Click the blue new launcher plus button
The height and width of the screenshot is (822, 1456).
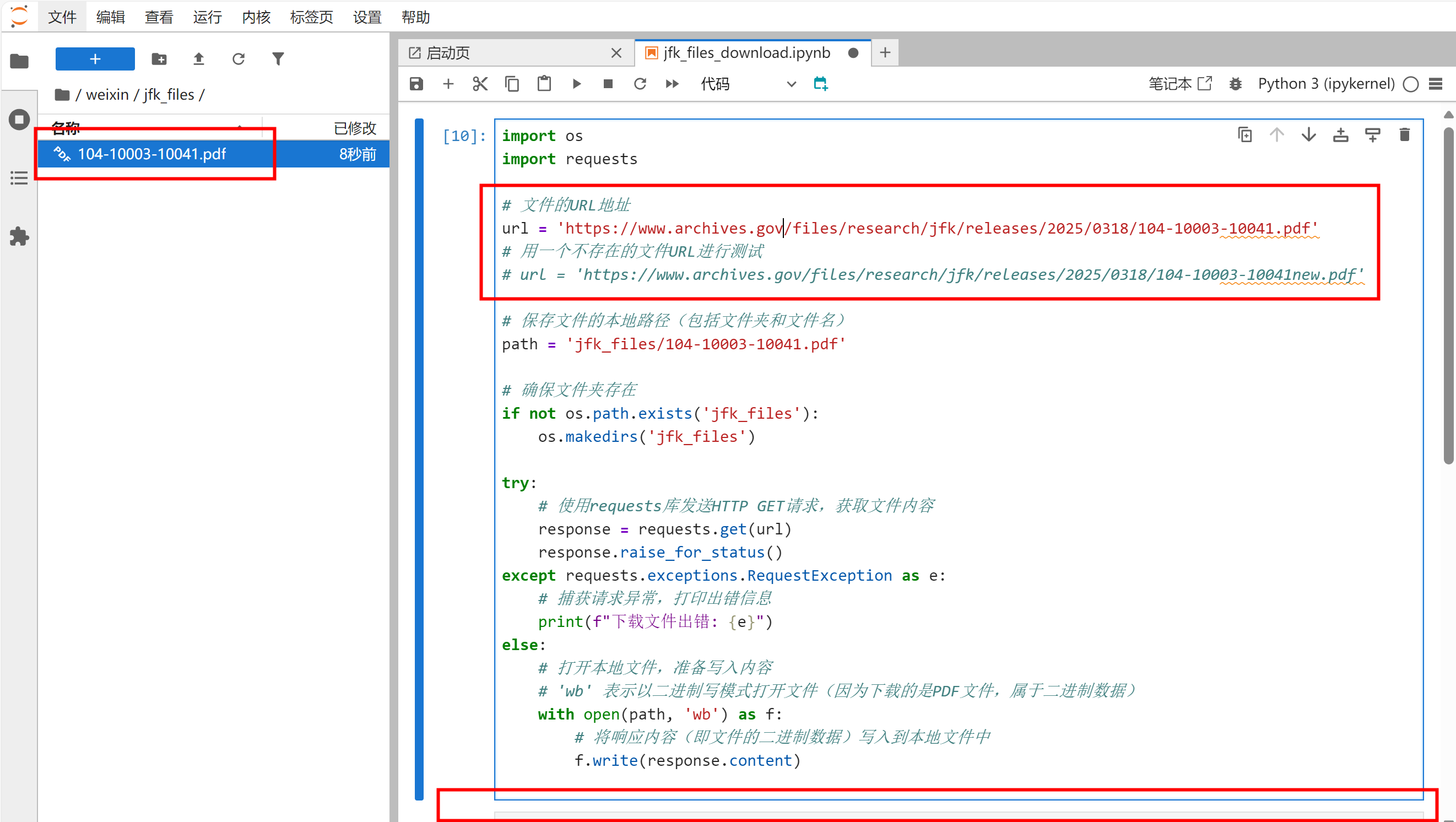click(x=95, y=59)
